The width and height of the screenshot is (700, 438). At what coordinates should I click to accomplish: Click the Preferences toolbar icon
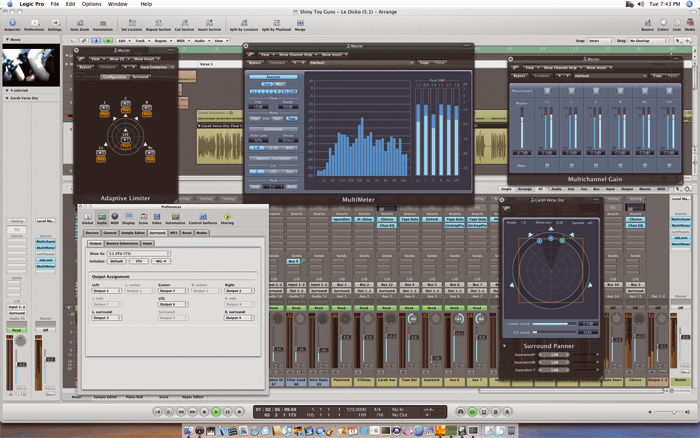tap(34, 25)
